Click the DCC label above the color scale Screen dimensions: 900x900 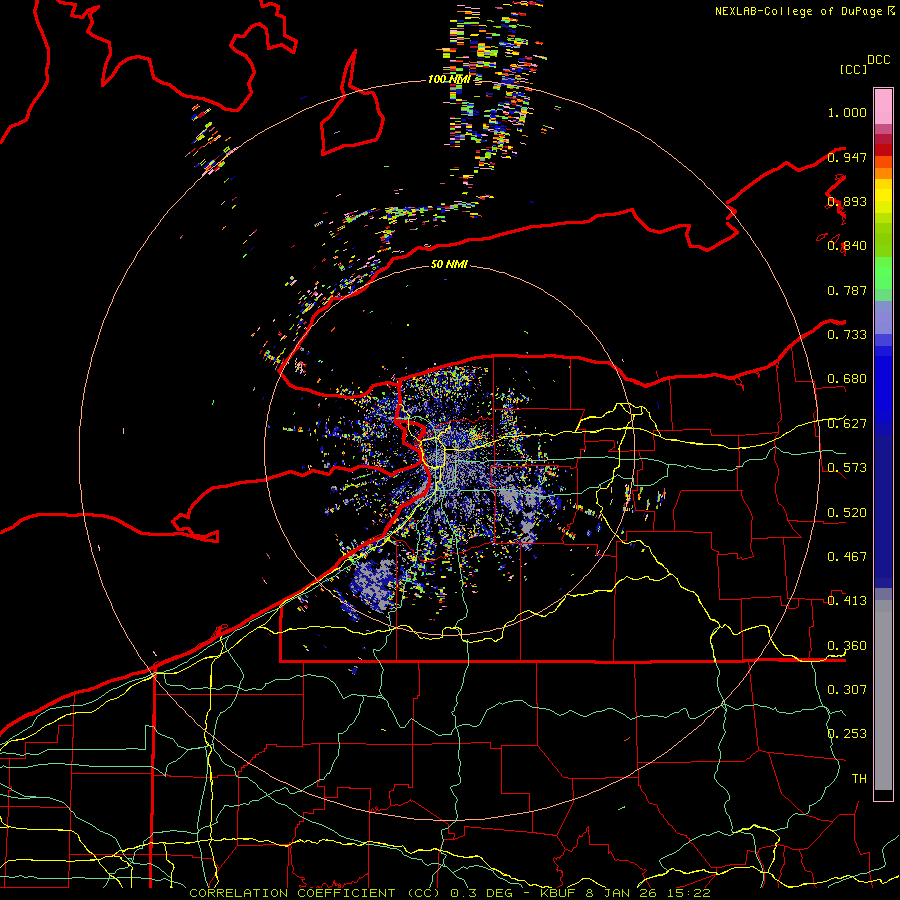[x=878, y=60]
